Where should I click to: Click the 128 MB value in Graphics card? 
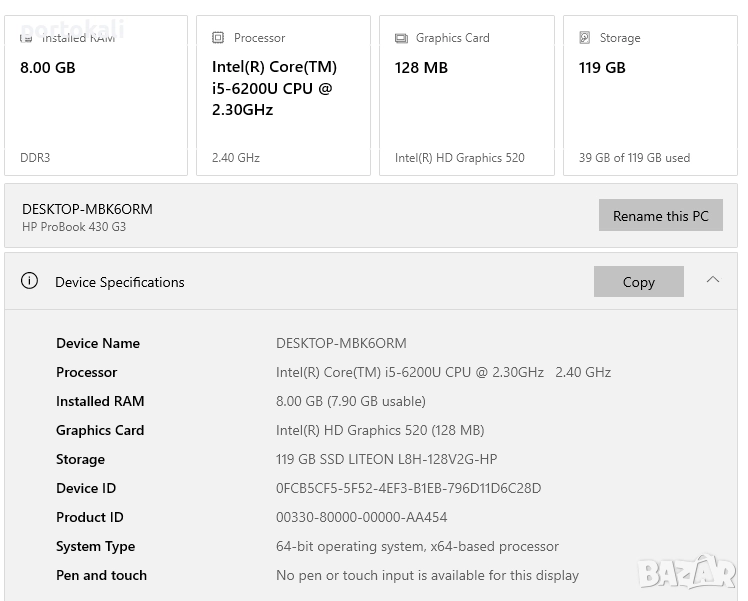421,68
